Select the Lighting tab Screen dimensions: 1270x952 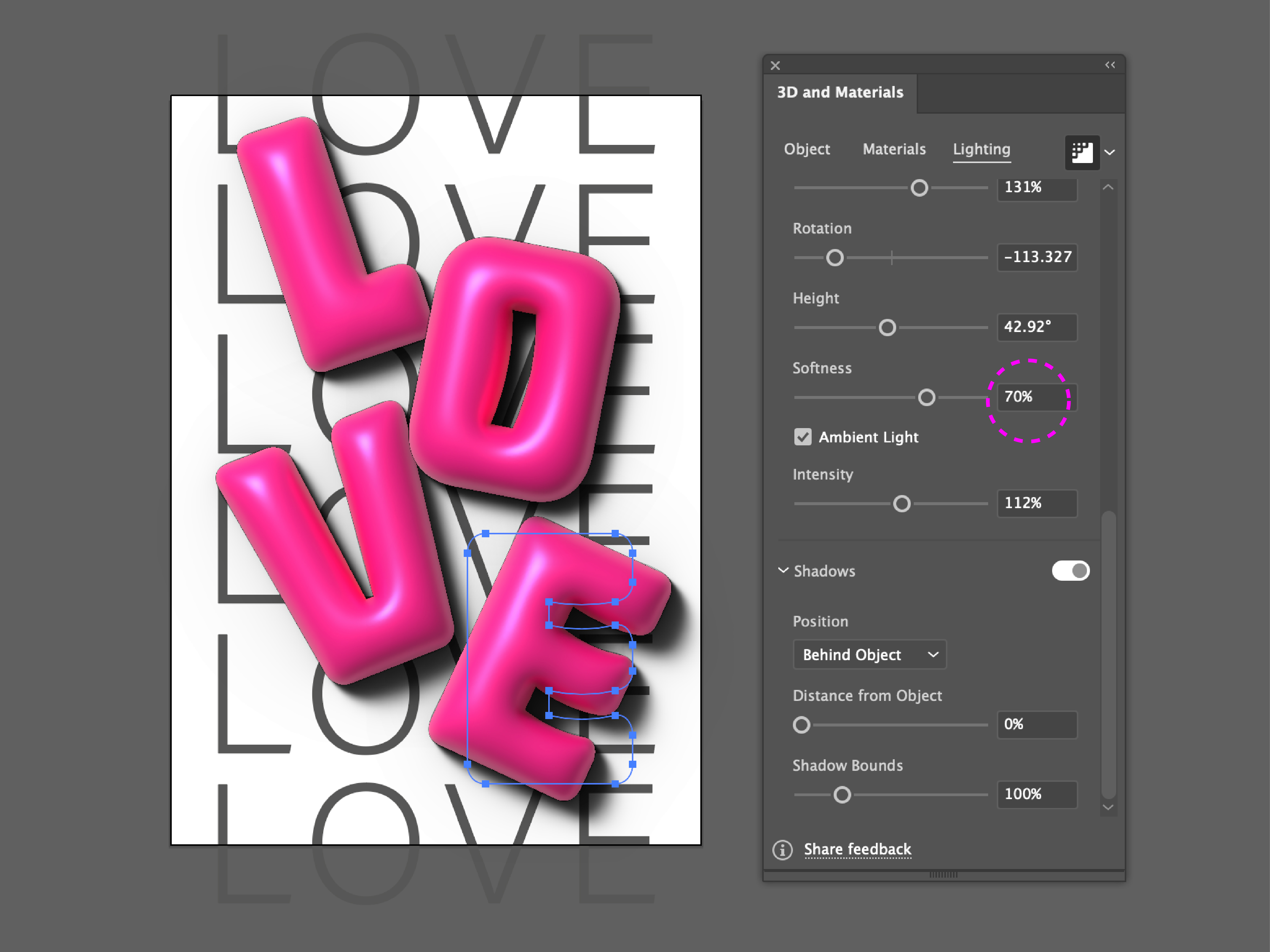981,149
